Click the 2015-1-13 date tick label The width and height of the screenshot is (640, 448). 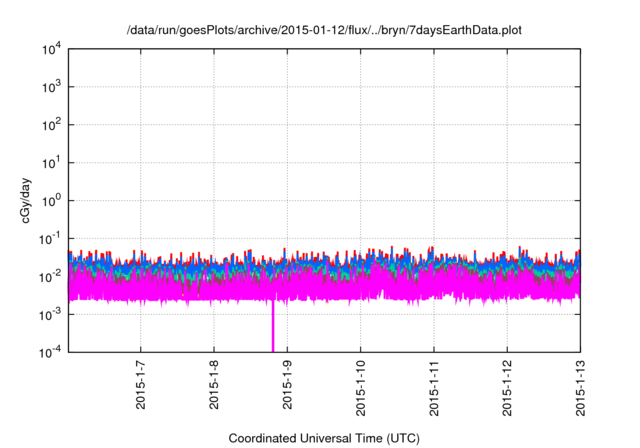point(580,388)
